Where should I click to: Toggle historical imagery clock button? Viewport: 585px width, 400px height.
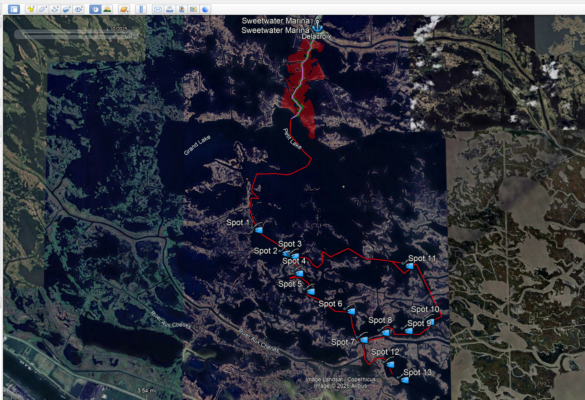(95, 9)
